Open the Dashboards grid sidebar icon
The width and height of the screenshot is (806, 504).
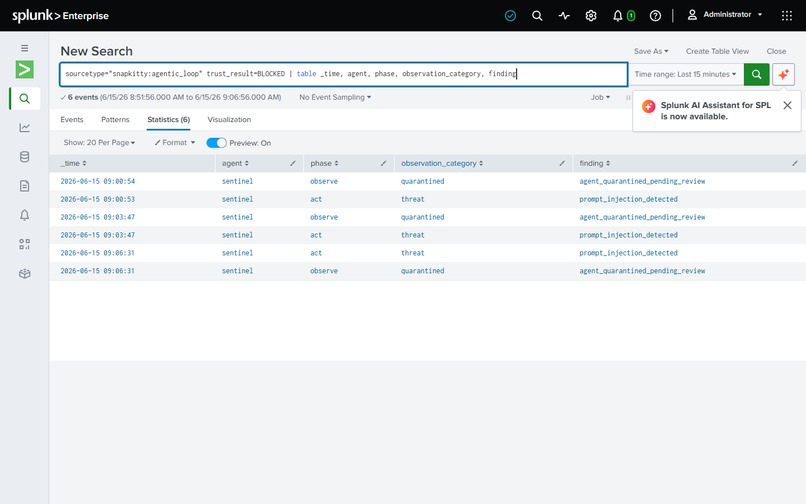coord(25,244)
